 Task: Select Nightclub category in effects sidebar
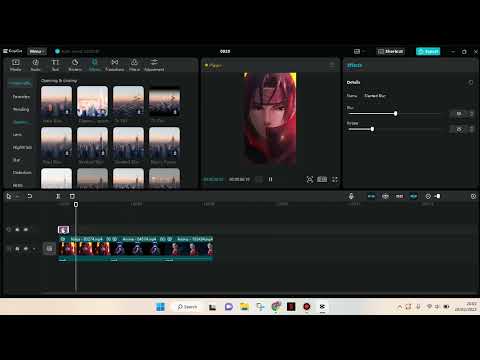pyautogui.click(x=22, y=147)
